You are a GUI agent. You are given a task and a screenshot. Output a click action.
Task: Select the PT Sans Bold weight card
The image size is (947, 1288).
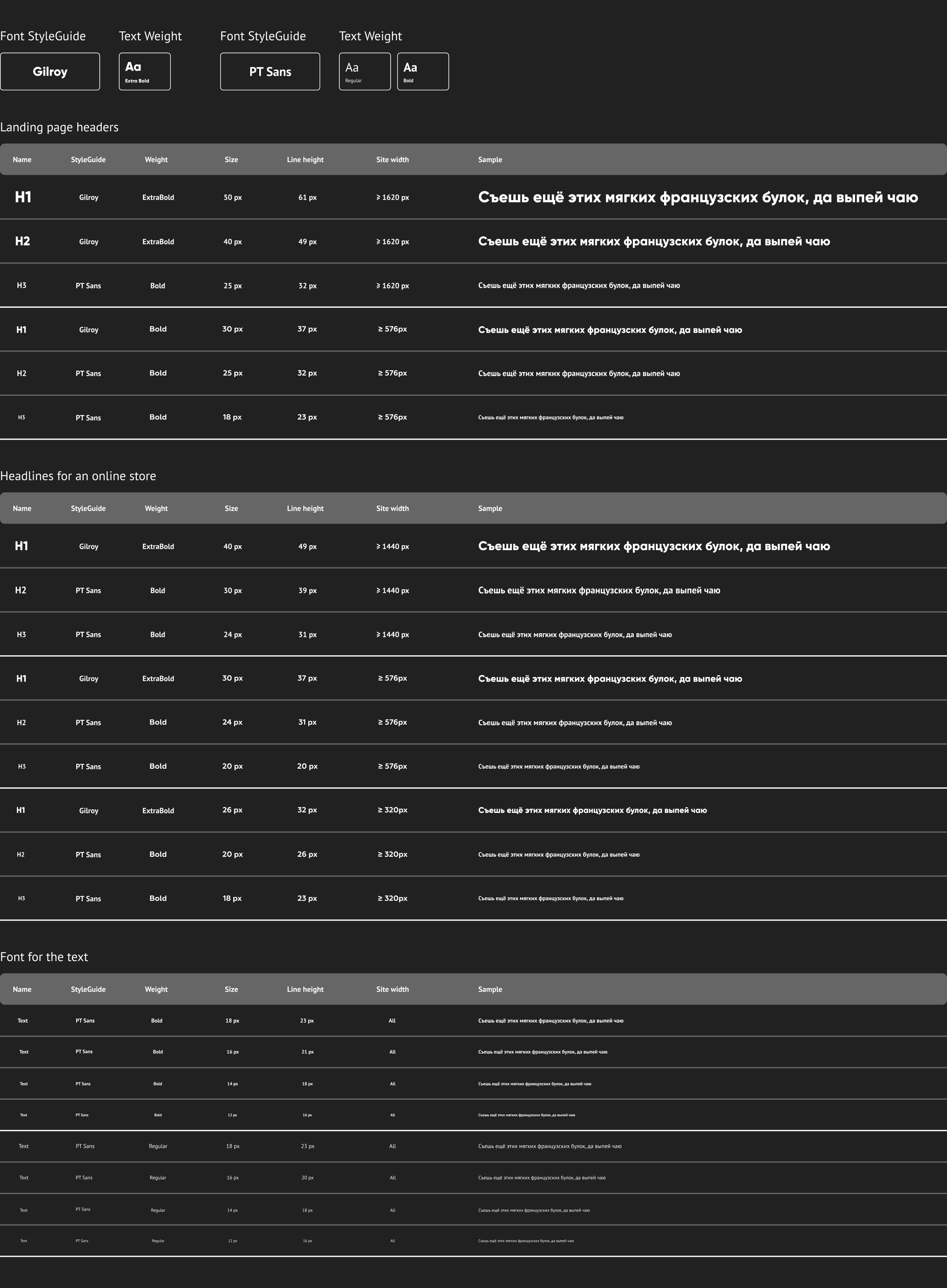[x=423, y=72]
